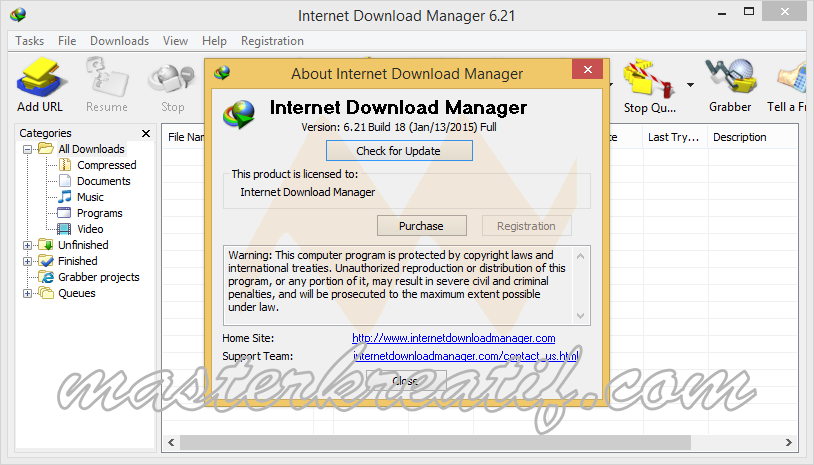Viewport: 814px width, 465px height.
Task: Click the Finished checkmark folder icon
Action: (x=46, y=261)
